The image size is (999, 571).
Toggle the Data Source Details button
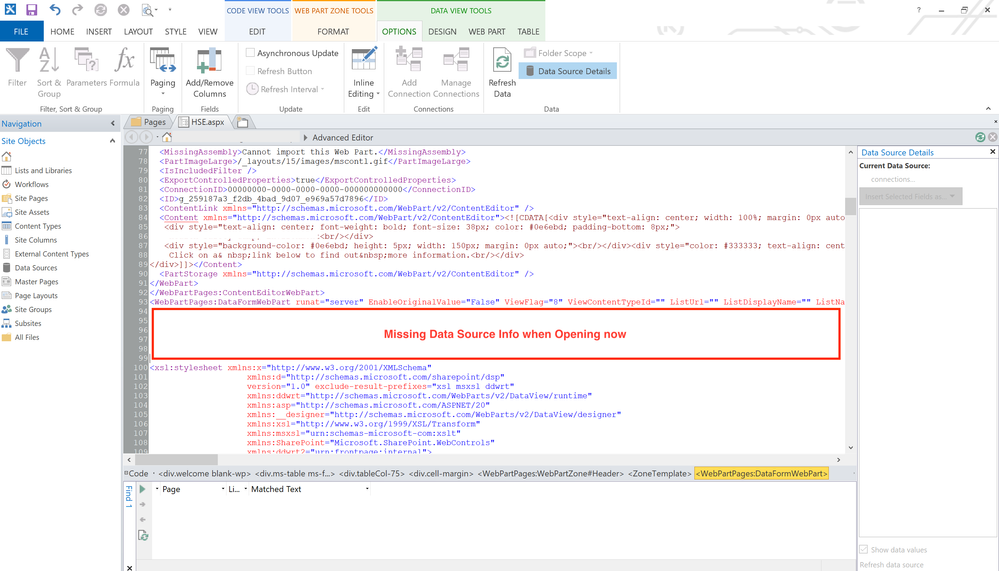tap(568, 71)
